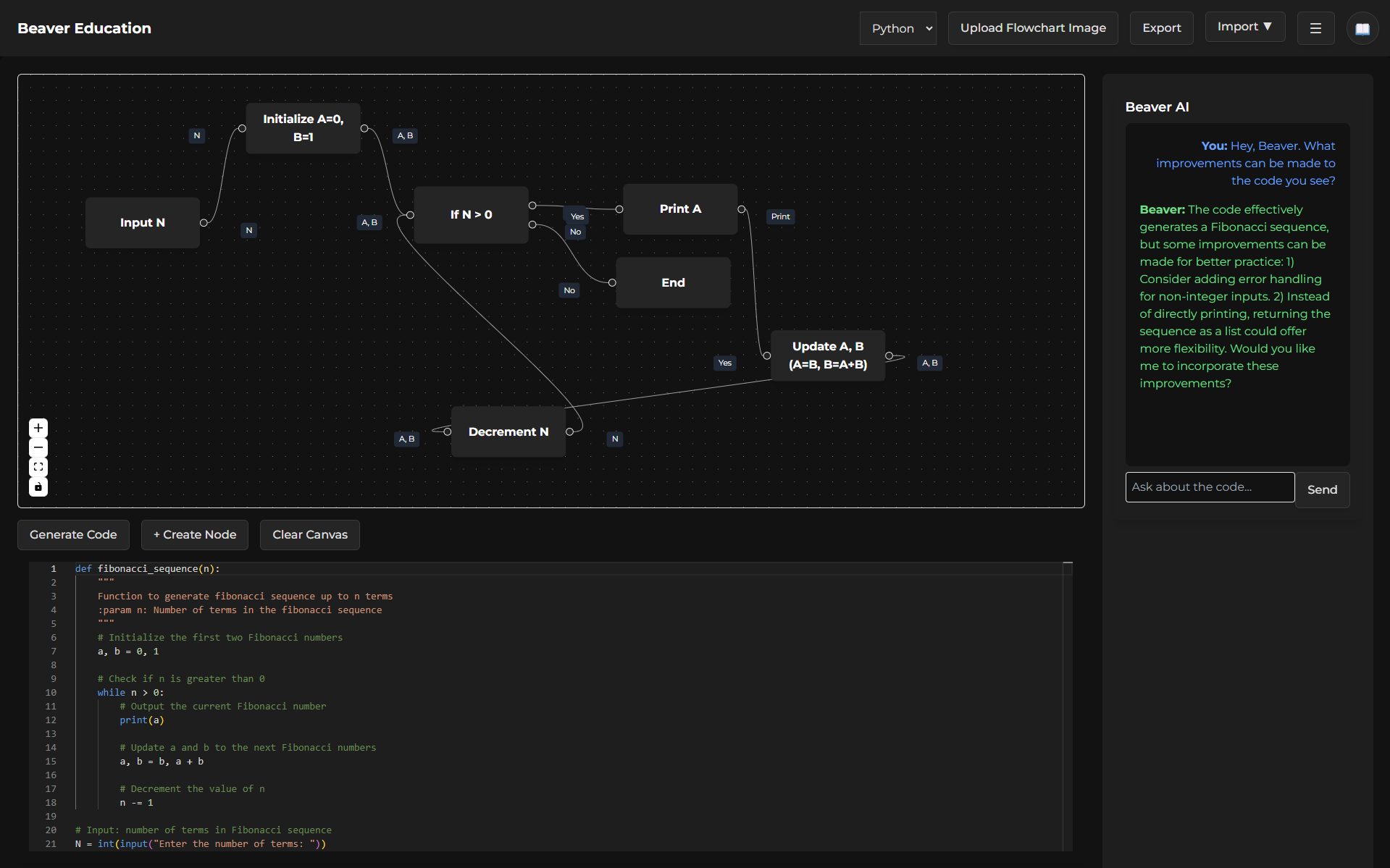Viewport: 1390px width, 868px height.
Task: Click the output handle of Update A, B node
Action: (889, 356)
